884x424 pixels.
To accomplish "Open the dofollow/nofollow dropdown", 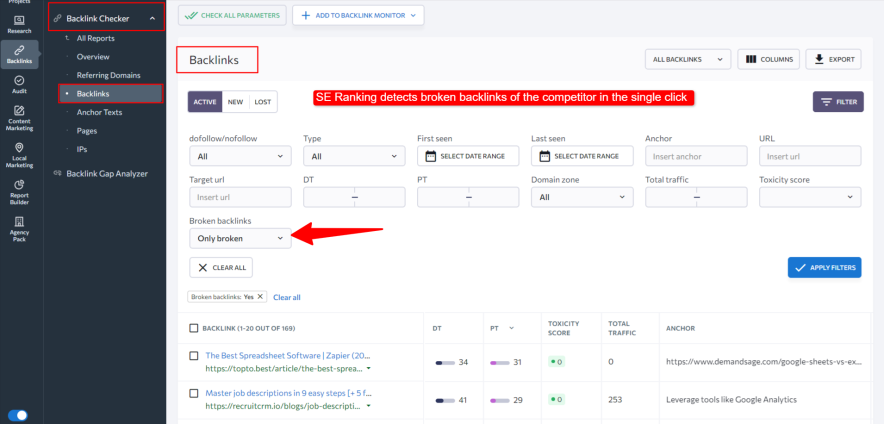I will click(x=240, y=156).
